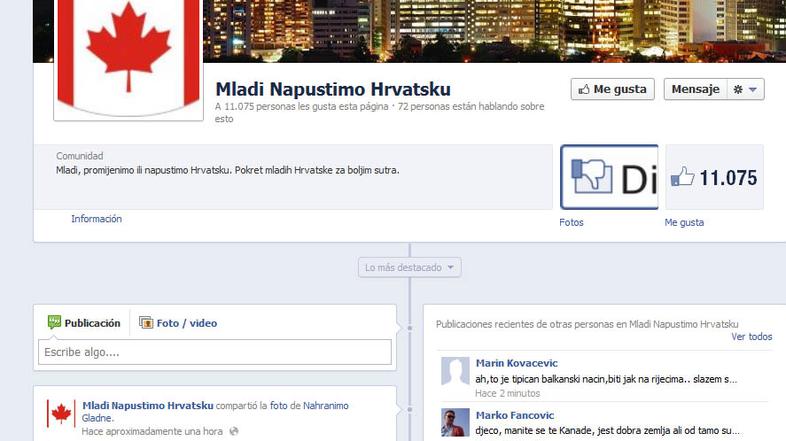Open the Fotos link

click(571, 223)
